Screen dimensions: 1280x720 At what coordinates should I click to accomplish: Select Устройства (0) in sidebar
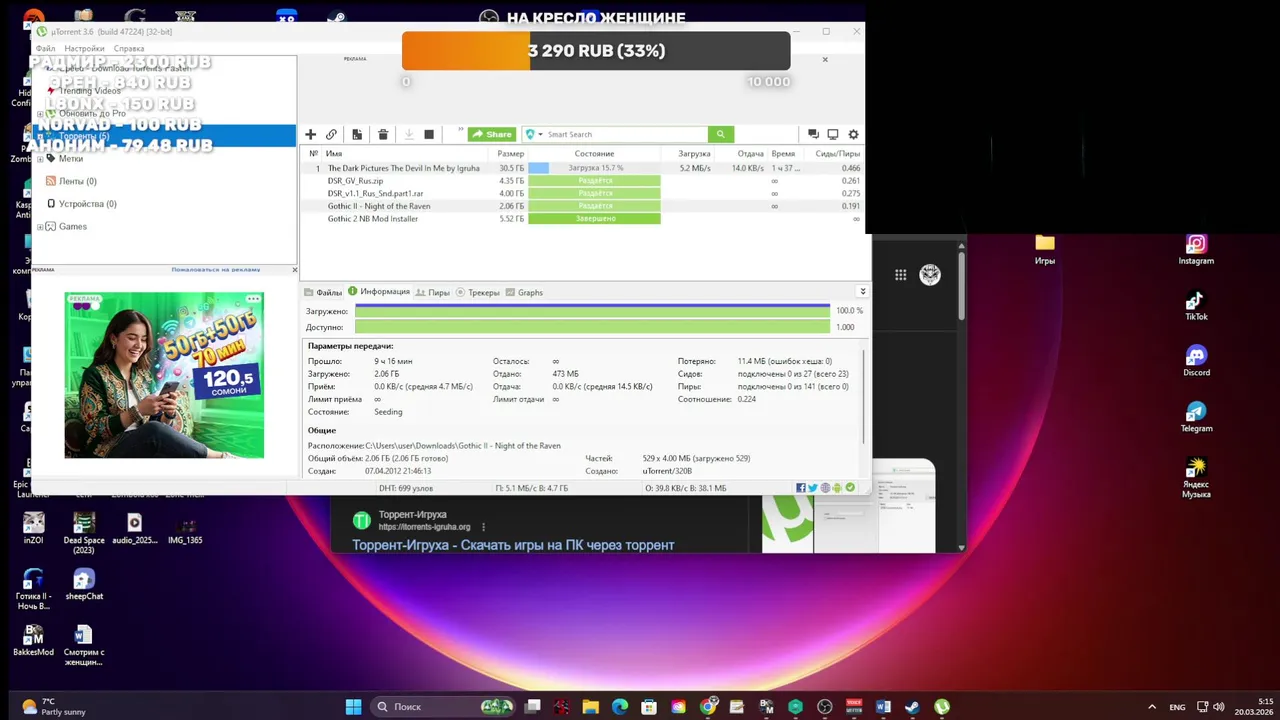[x=87, y=204]
